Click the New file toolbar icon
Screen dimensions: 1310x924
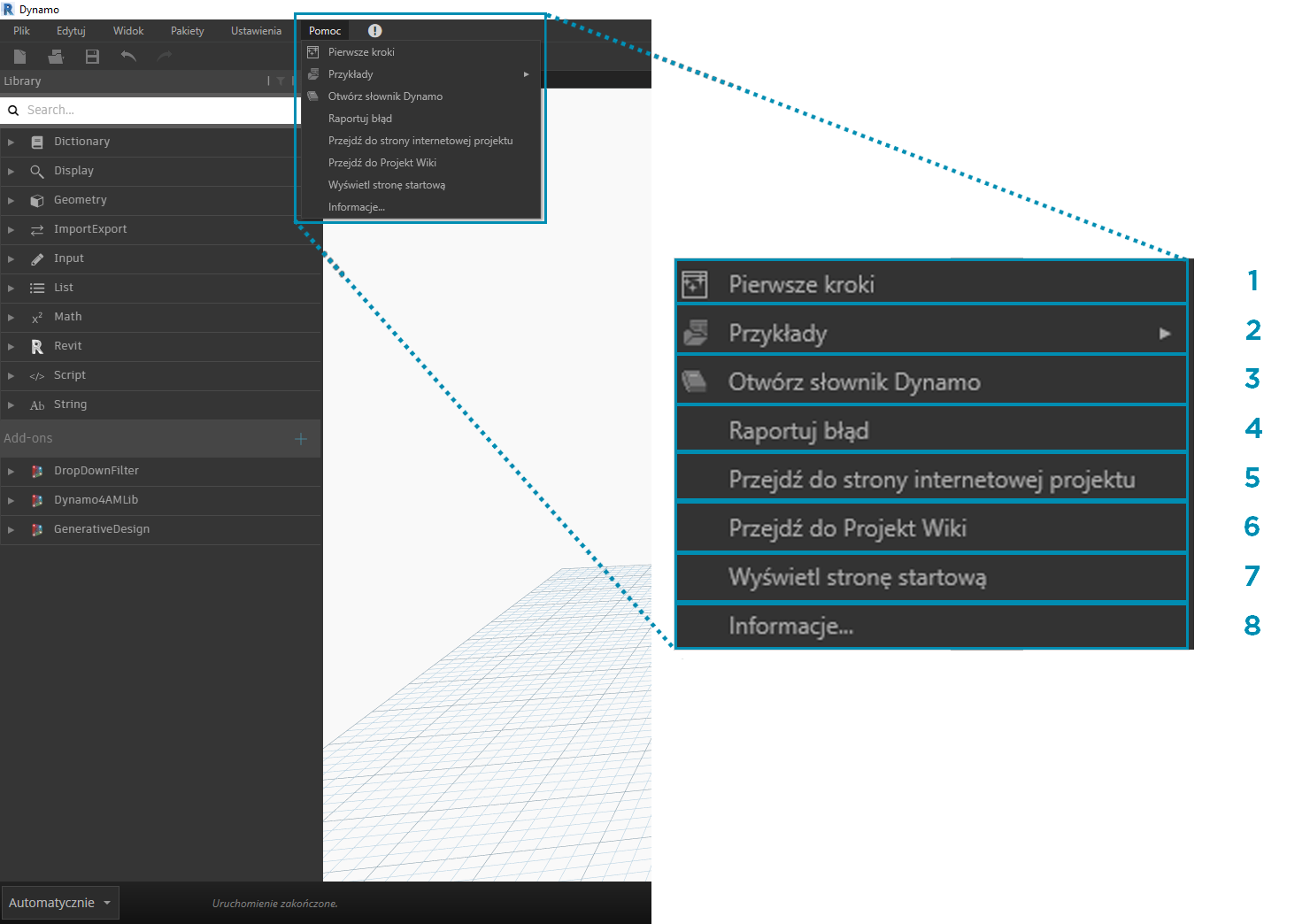point(19,57)
